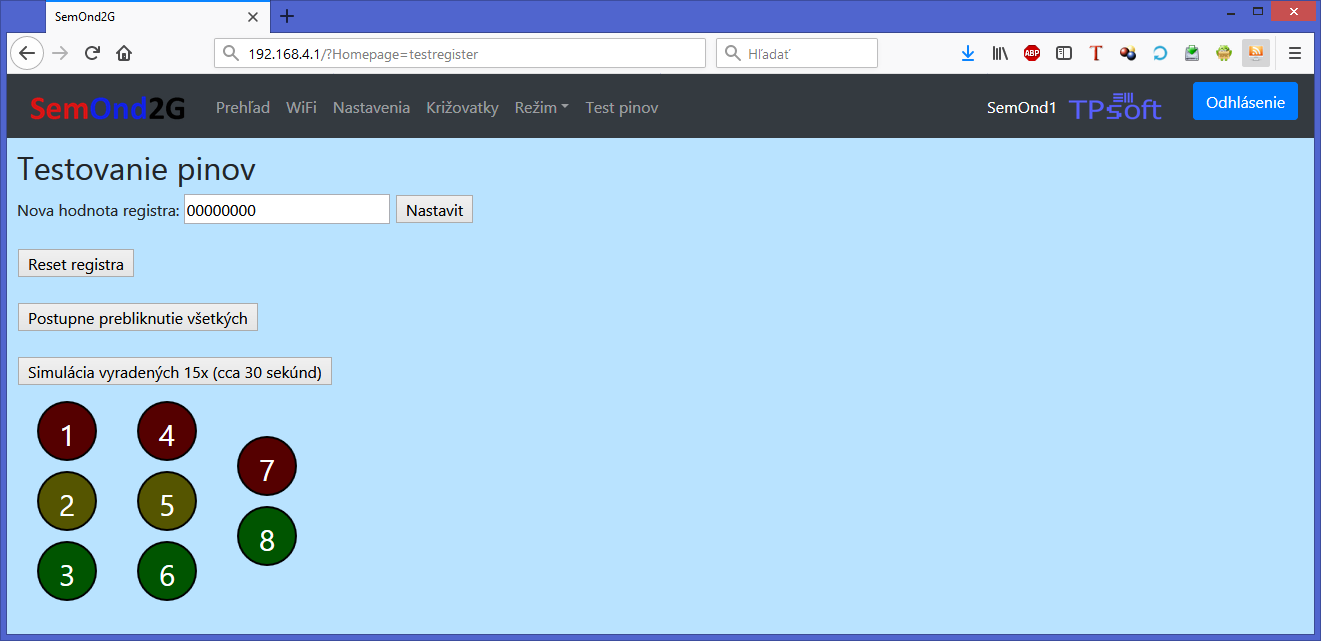1321x641 pixels.
Task: Open the Firefox hamburger menu
Action: (1295, 53)
